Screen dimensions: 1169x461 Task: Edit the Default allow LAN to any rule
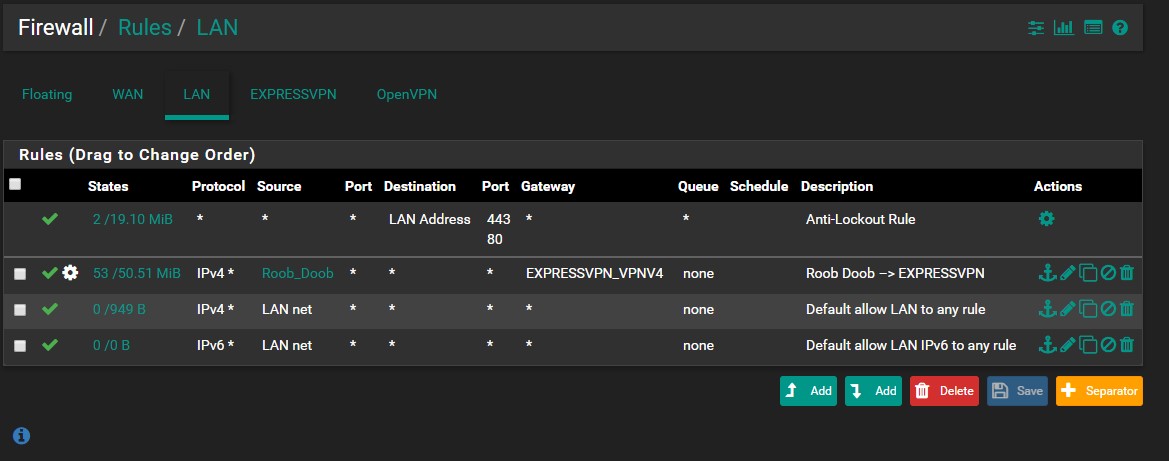coord(1068,309)
